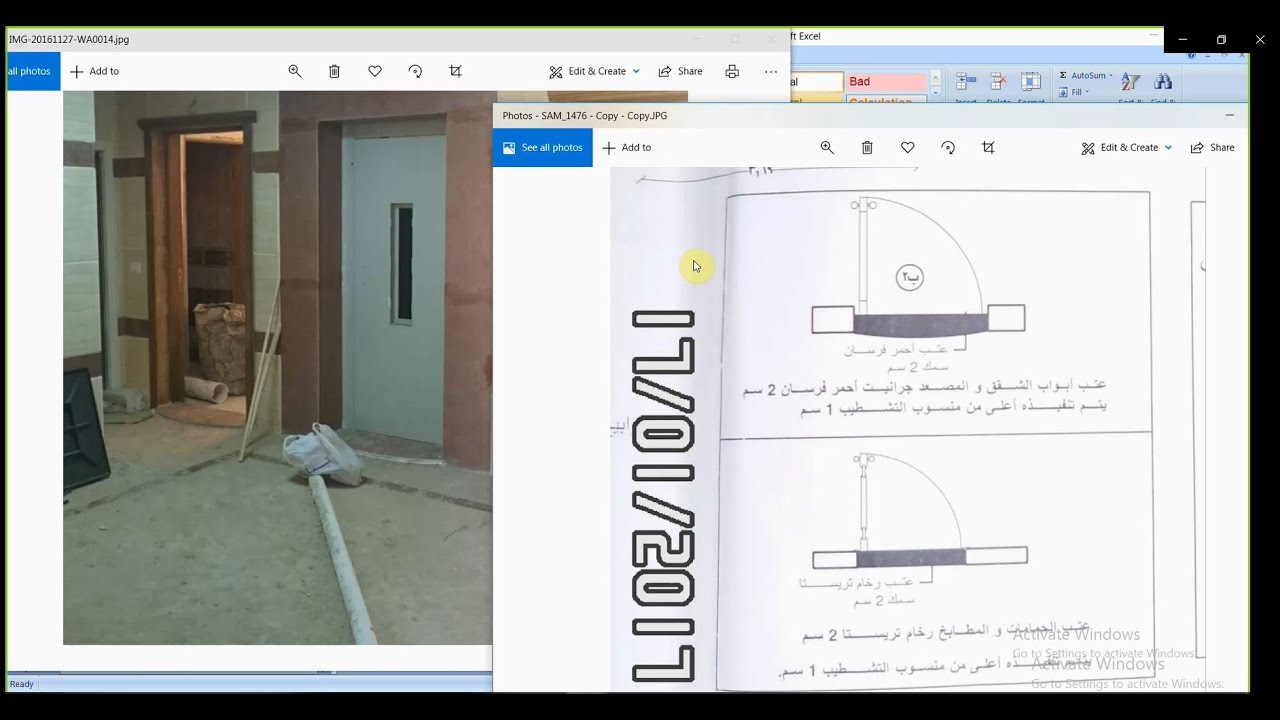Crop the SAM_1476 drawing photo
The height and width of the screenshot is (720, 1280).
(x=988, y=147)
